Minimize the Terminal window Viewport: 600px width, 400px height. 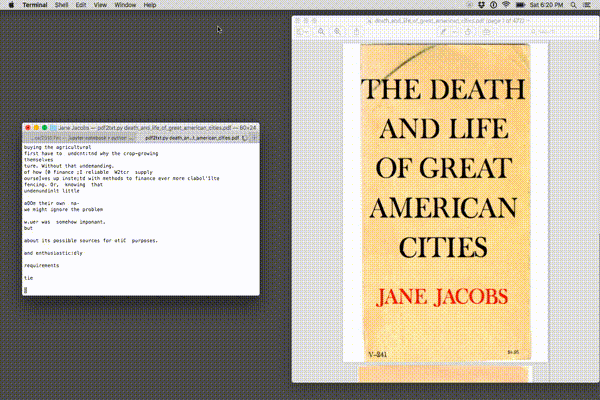[x=36, y=128]
